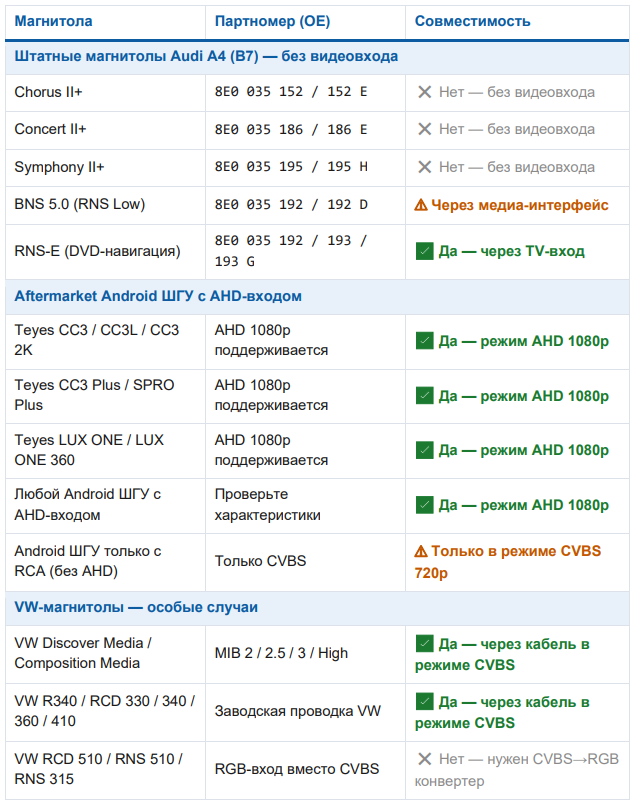Click the Teyes CC3 Plus / SPRO Plus cell
Viewport: 635px width, 804px height.
[x=105, y=396]
